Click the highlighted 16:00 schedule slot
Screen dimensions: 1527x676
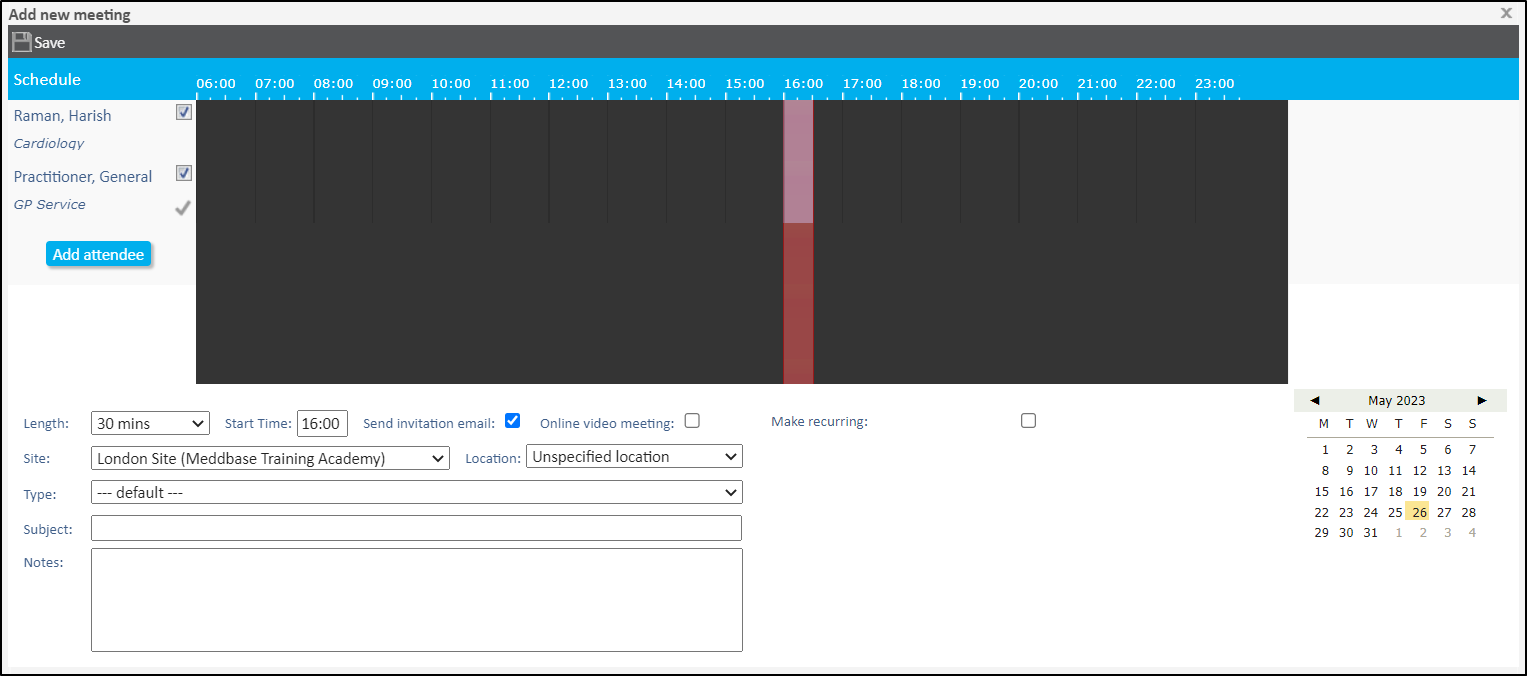(798, 161)
